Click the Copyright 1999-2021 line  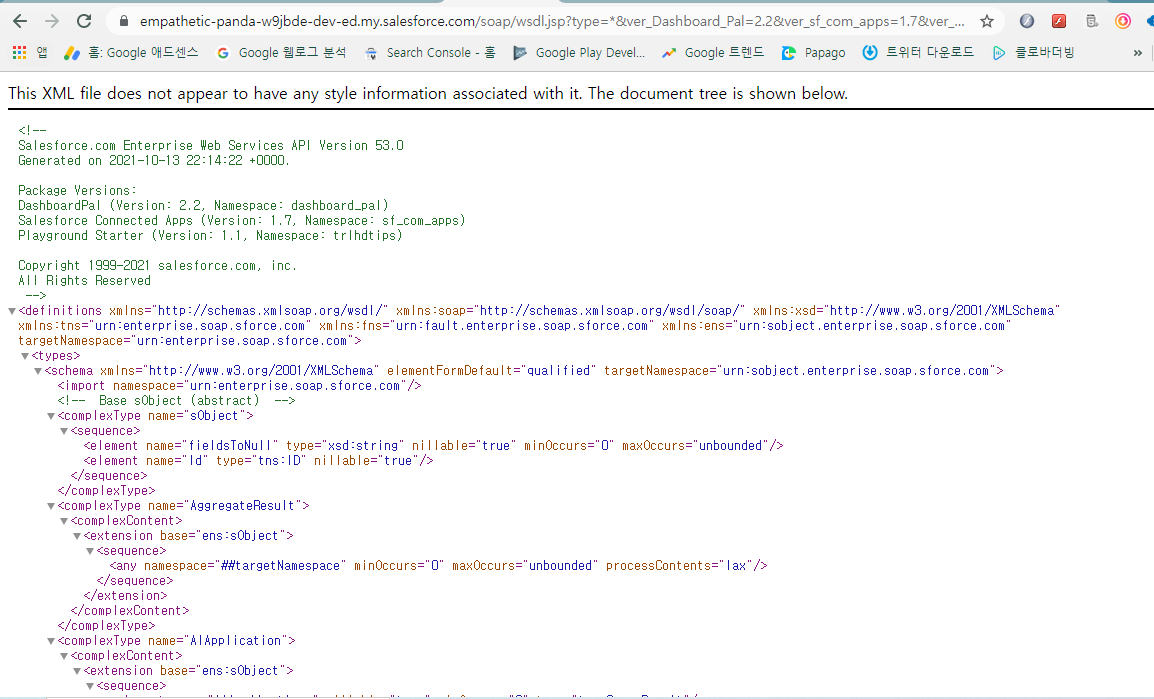coord(157,266)
